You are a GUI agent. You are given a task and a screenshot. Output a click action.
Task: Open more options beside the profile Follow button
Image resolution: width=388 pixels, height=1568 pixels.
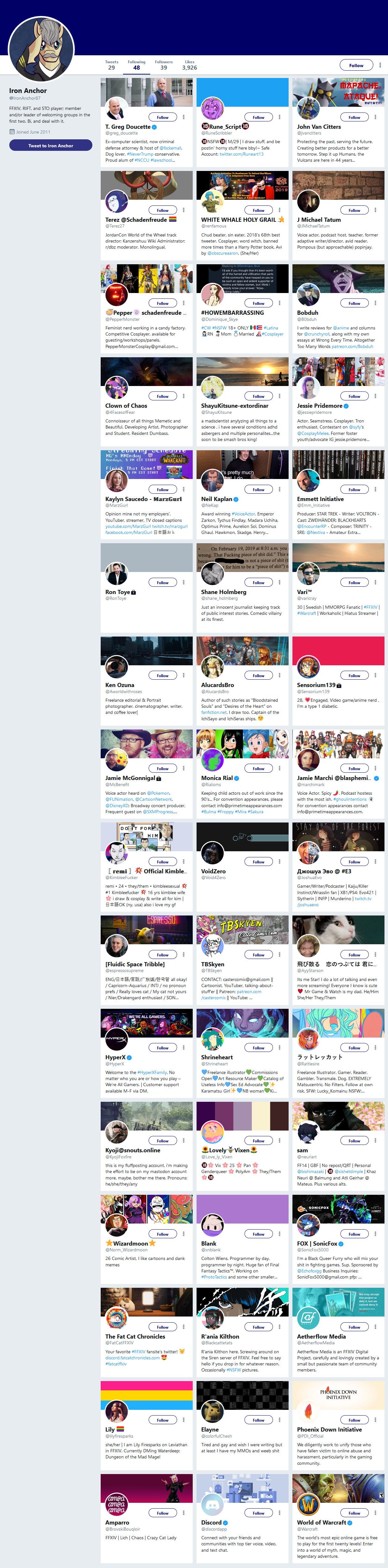click(380, 65)
